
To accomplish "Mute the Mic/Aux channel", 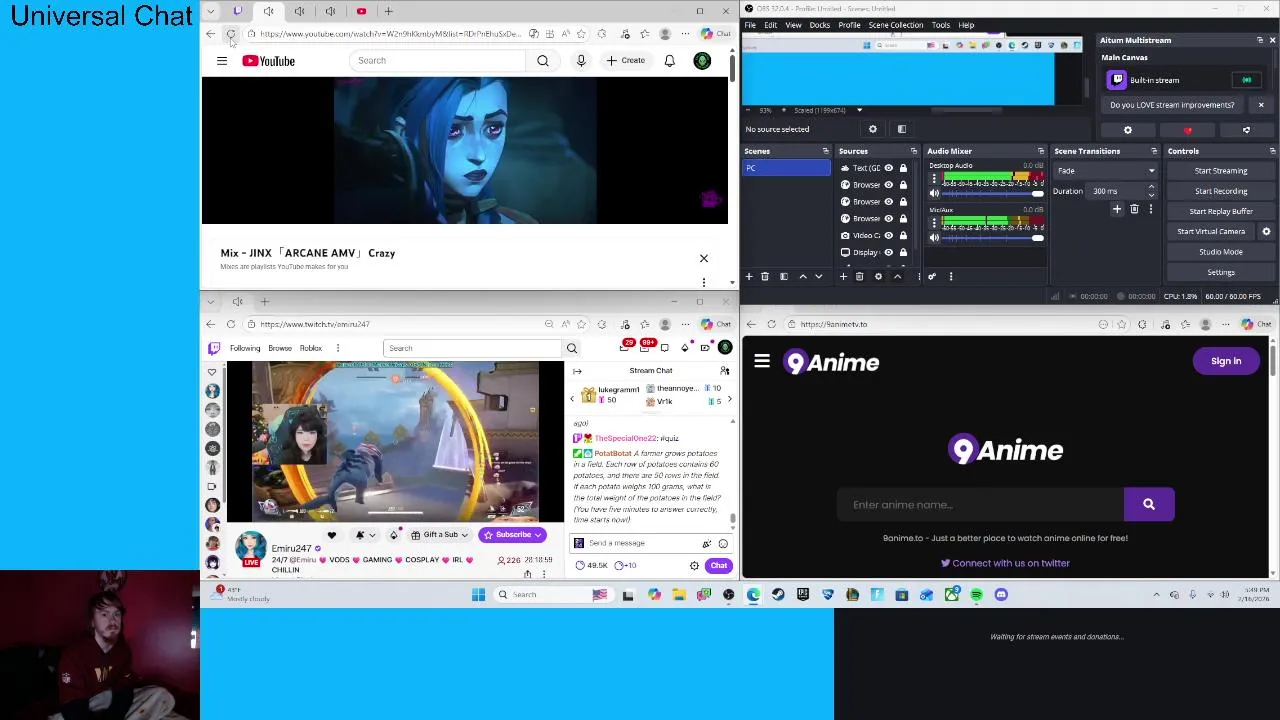I will coord(934,238).
